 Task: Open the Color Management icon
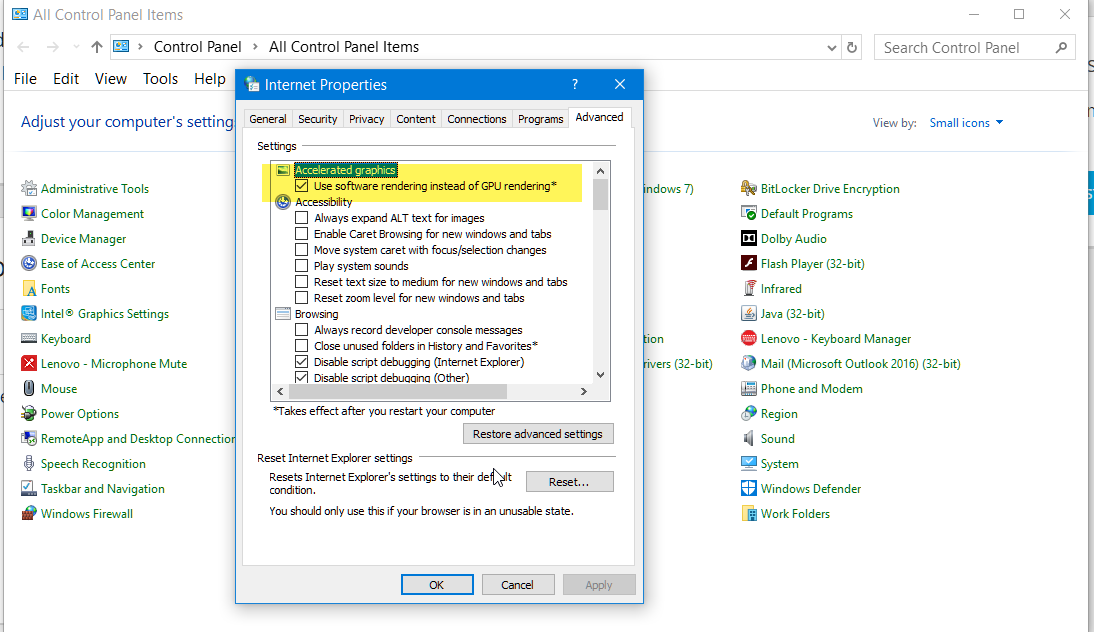(x=29, y=213)
